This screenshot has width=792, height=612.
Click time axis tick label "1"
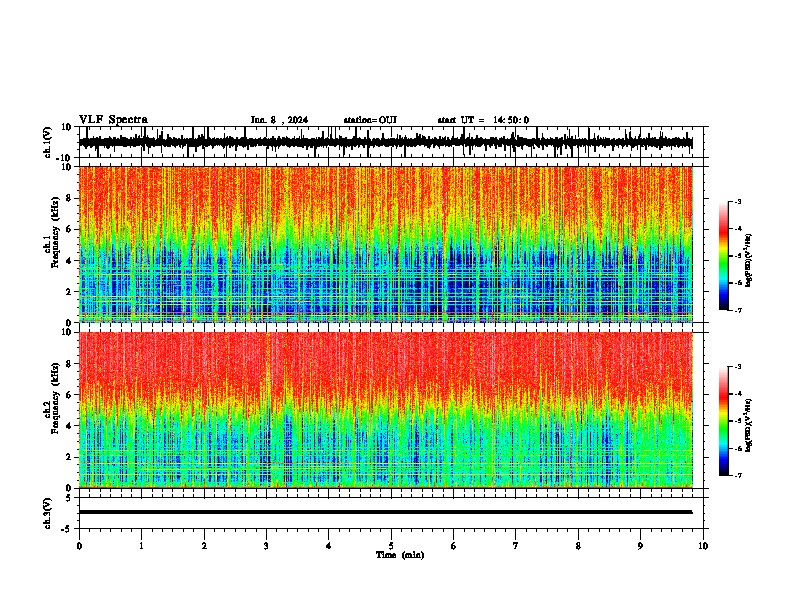(x=142, y=546)
